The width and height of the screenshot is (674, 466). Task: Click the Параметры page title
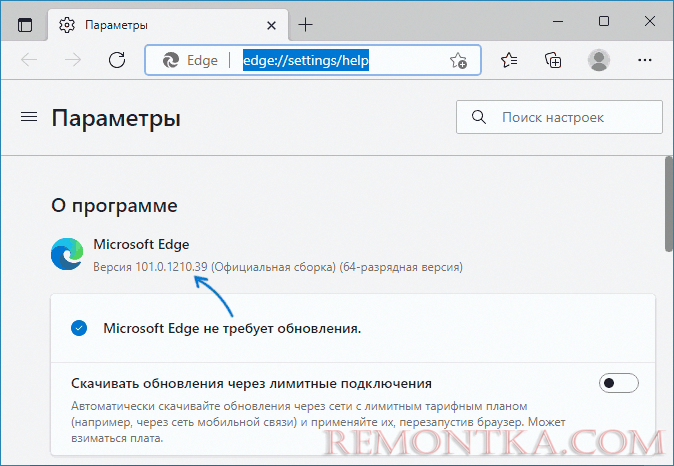(116, 118)
